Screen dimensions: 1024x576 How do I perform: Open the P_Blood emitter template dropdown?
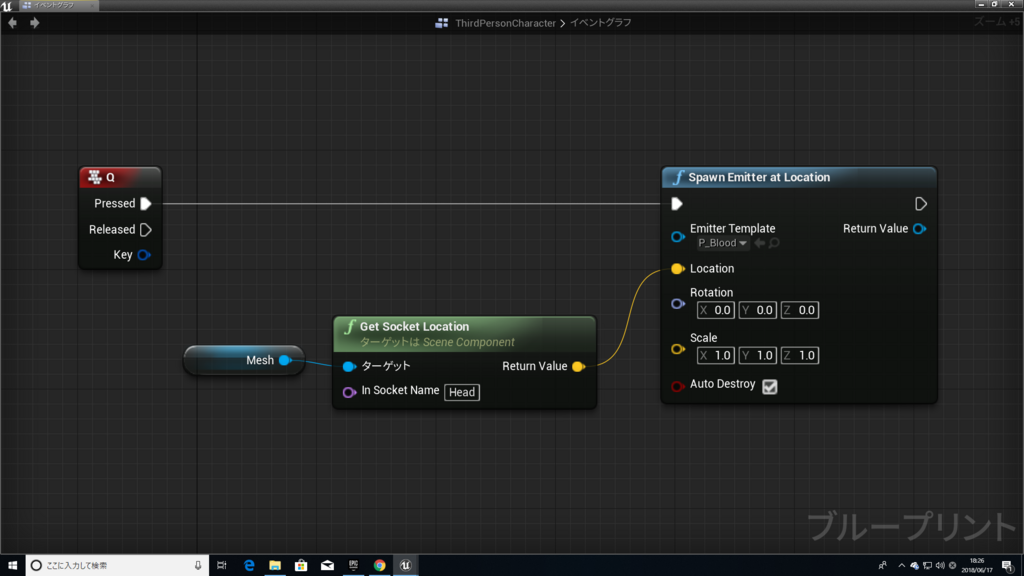722,243
